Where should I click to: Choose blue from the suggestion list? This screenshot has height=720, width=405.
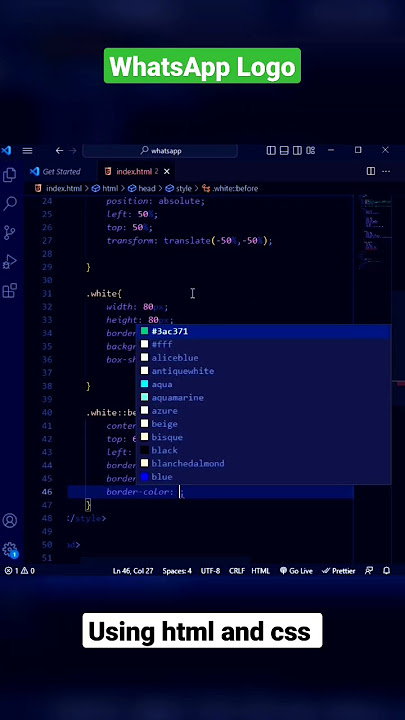tap(263, 477)
